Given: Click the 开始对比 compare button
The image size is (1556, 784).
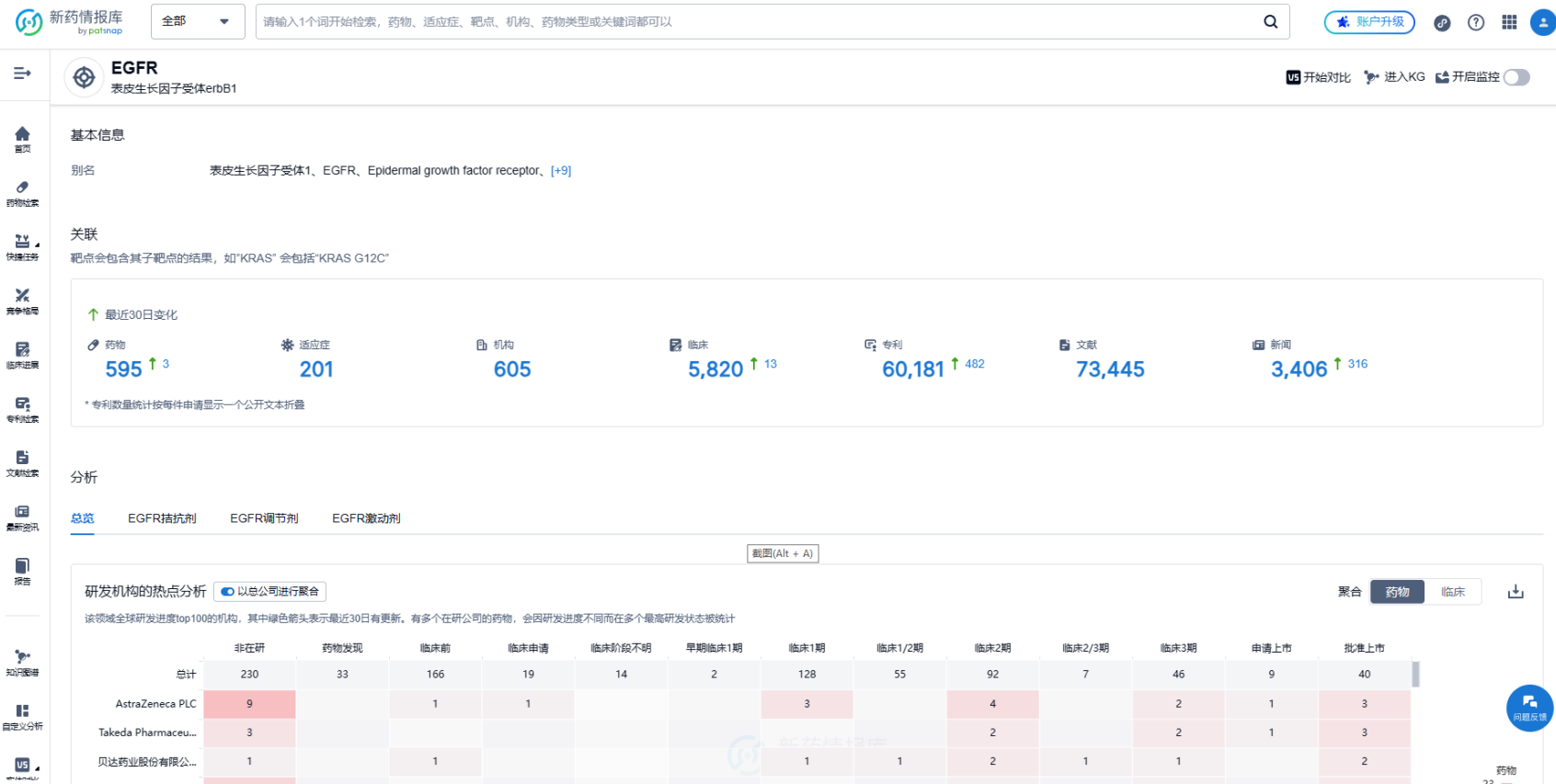Looking at the screenshot, I should tap(1318, 77).
